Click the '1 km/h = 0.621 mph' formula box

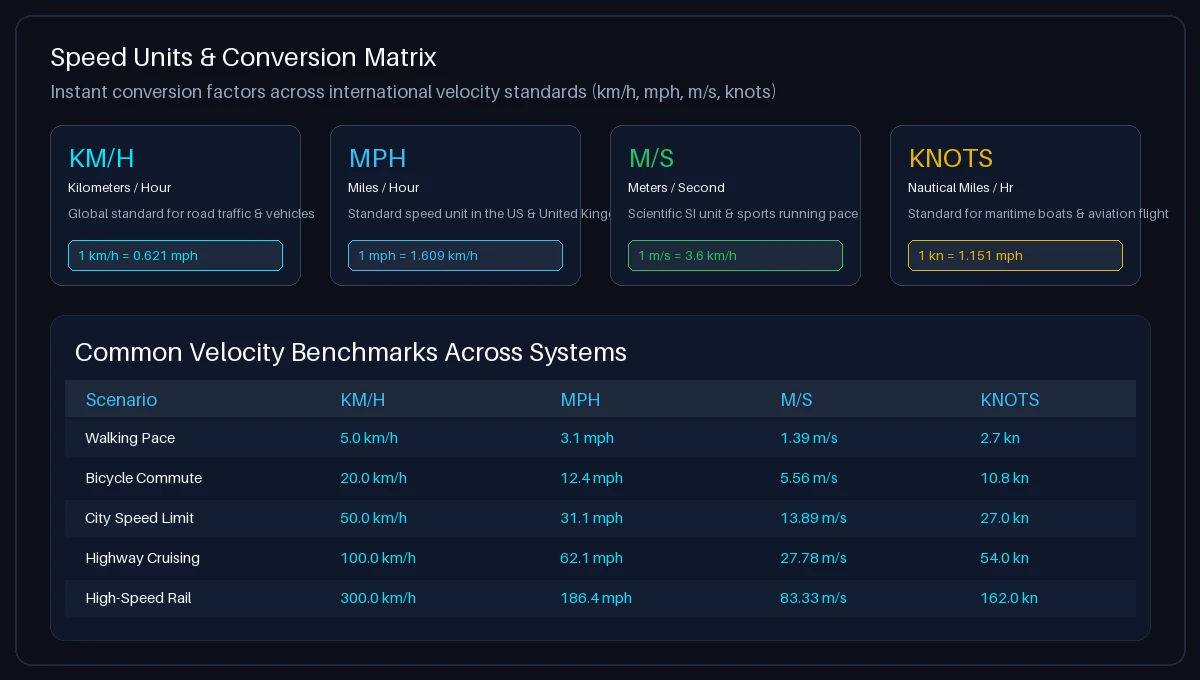click(x=175, y=255)
